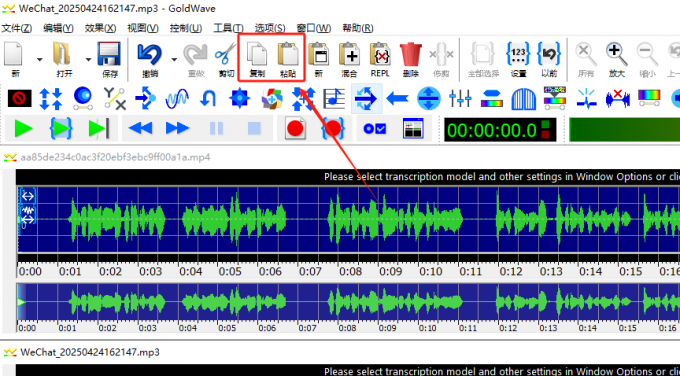
Task: Click the paste-as-new clipboard window icon
Action: pos(319,54)
